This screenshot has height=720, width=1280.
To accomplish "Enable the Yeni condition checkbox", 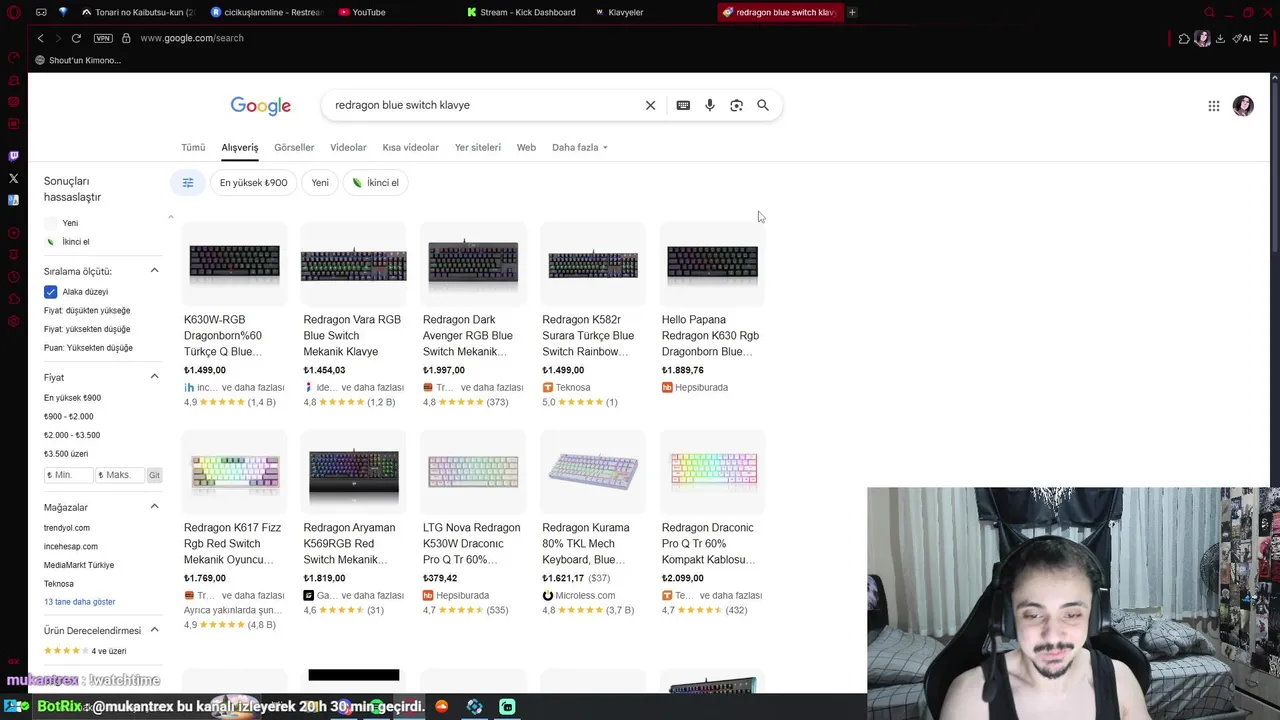I will click(51, 223).
